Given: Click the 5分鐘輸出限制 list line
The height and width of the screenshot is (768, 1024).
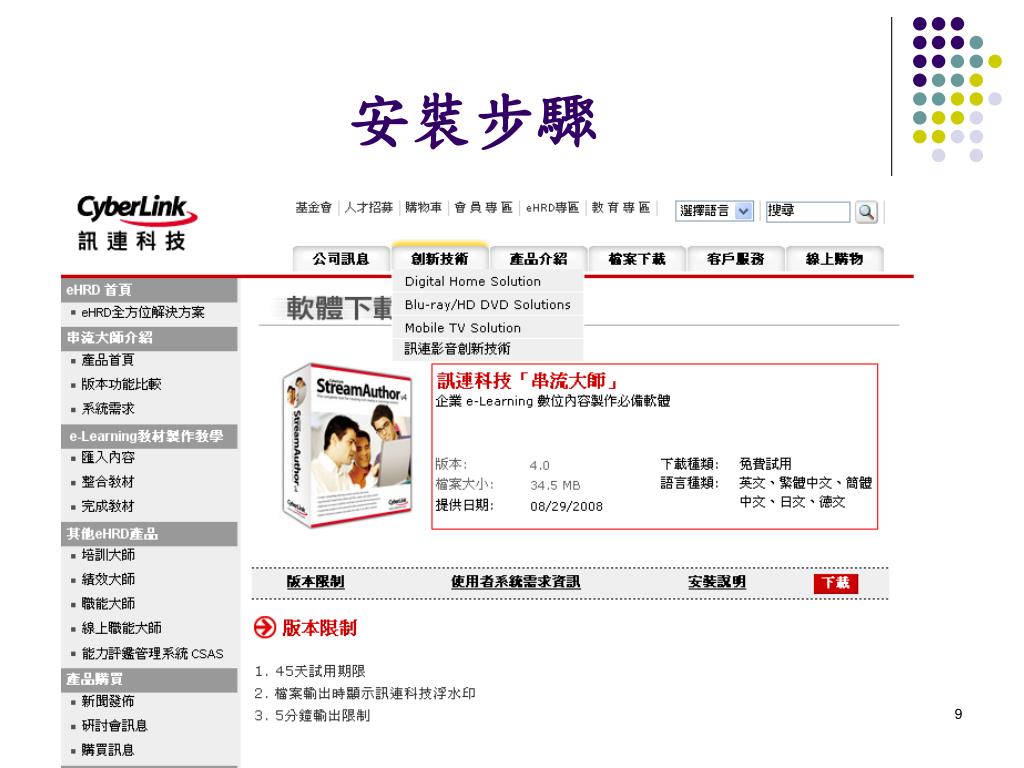Looking at the screenshot, I should point(312,715).
